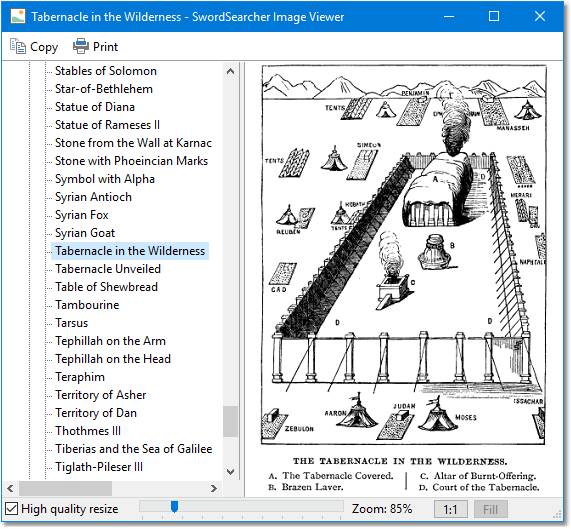Select Statue of Diana entry

pyautogui.click(x=95, y=107)
